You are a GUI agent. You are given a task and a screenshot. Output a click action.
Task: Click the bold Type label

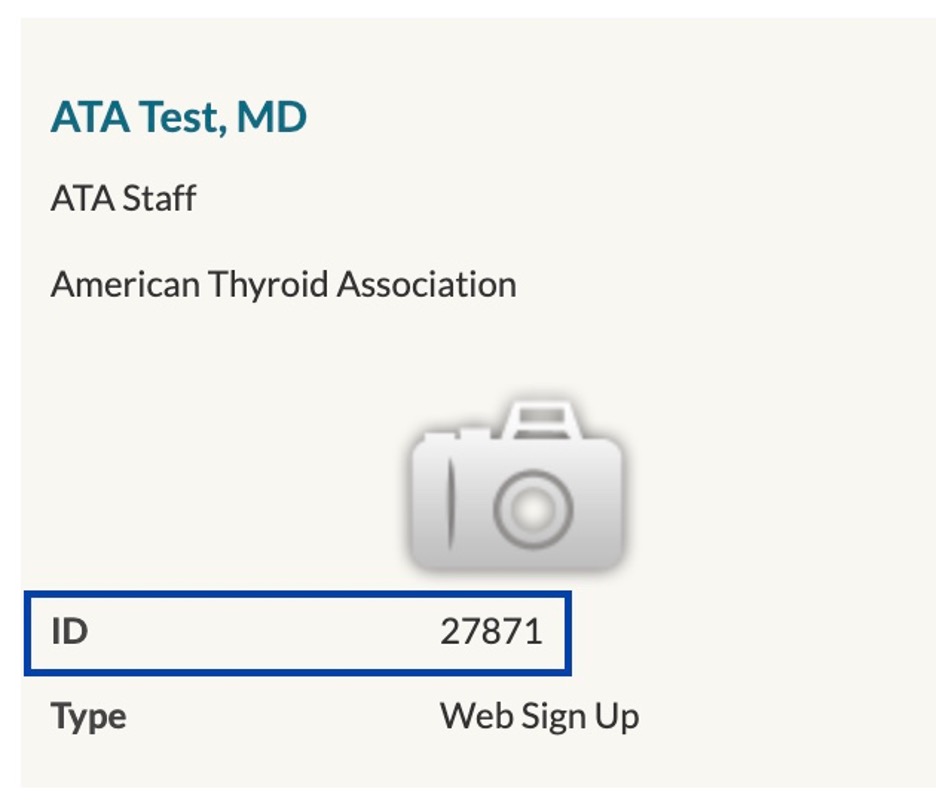pos(88,716)
